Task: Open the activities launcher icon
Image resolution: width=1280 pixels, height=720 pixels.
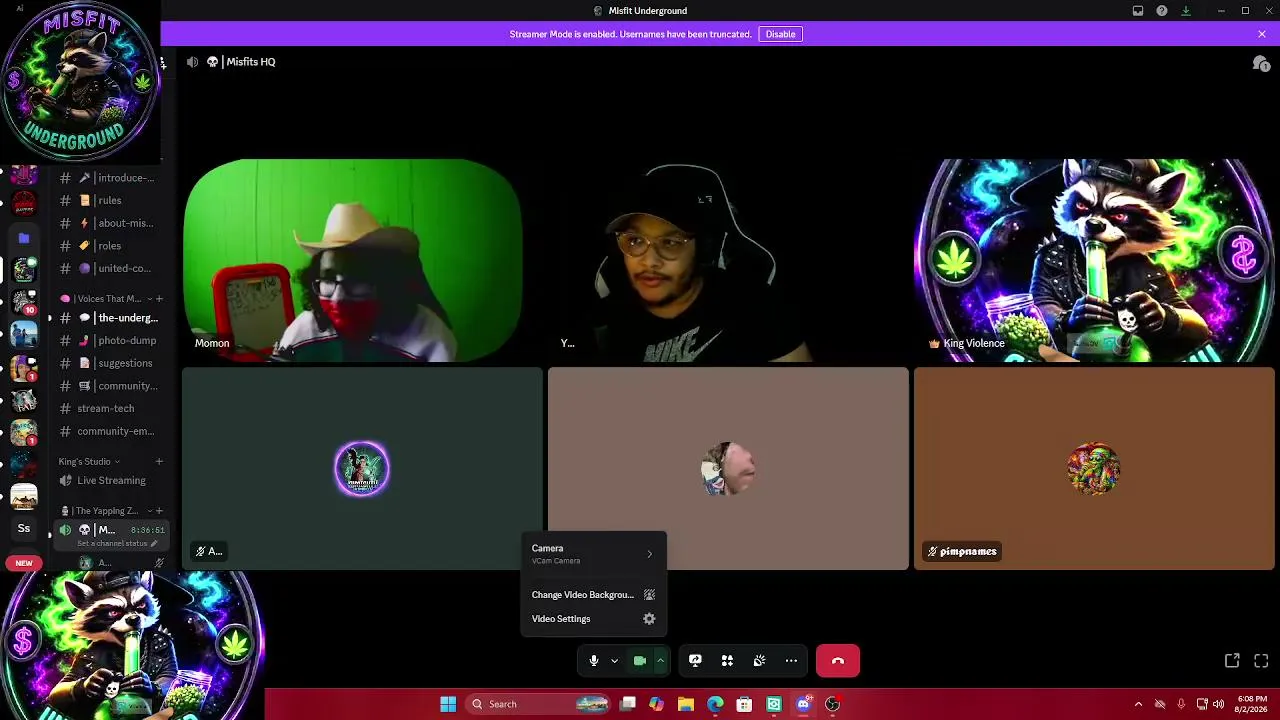Action: [727, 661]
